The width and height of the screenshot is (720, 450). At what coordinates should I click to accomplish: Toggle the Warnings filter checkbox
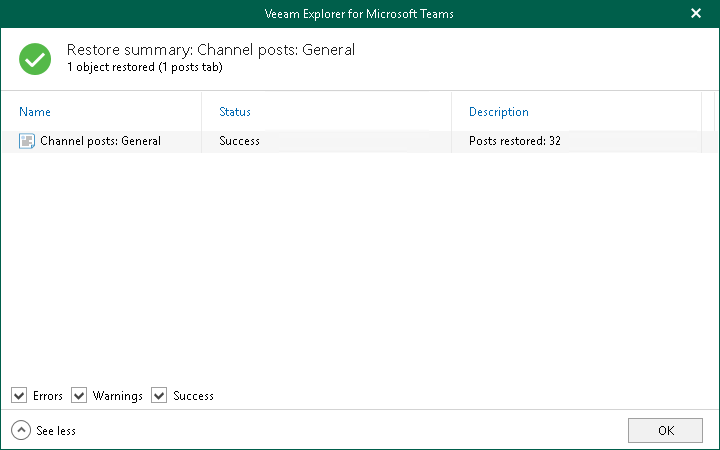(79, 396)
